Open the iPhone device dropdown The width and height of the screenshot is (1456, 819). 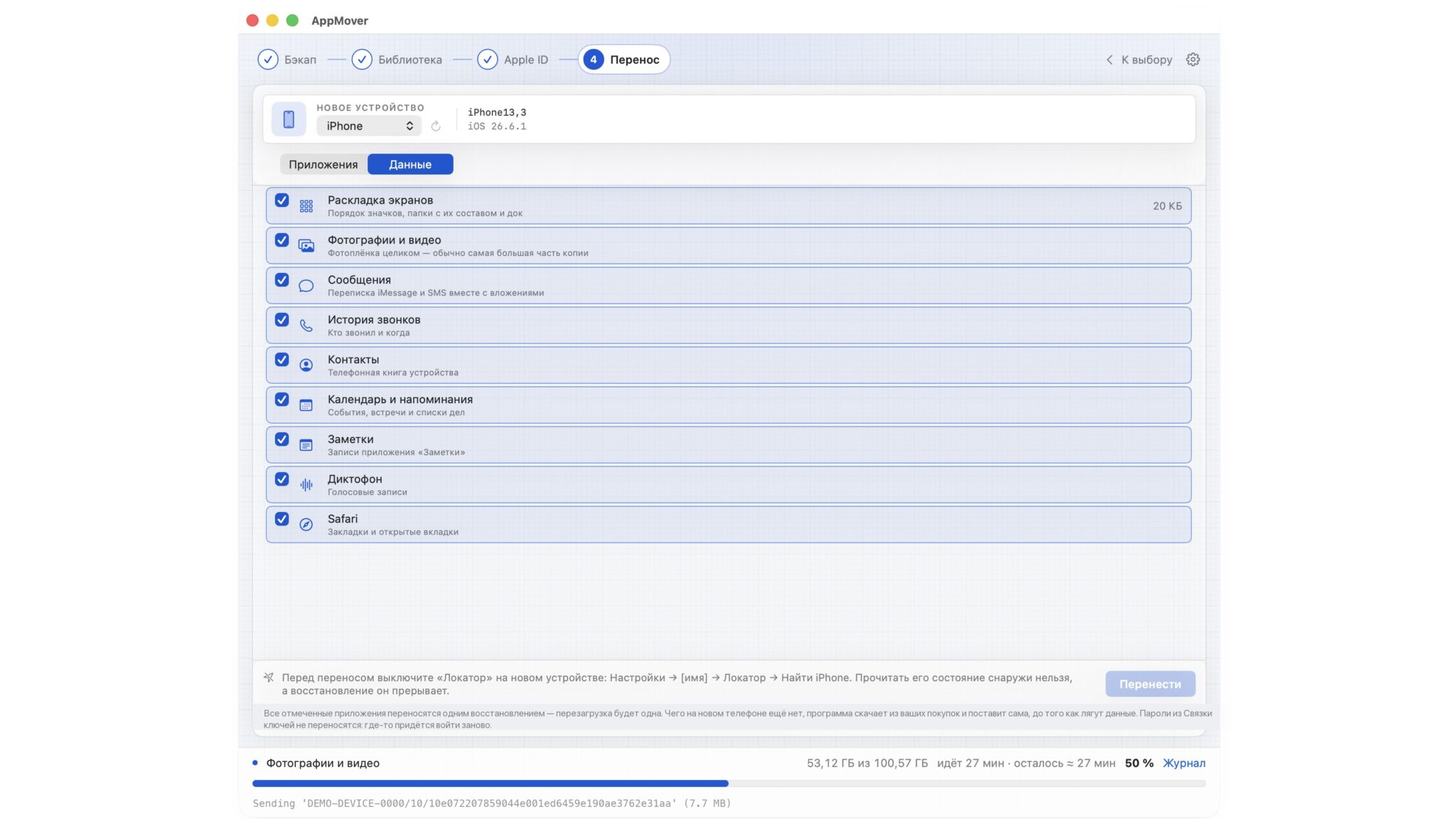tap(369, 126)
